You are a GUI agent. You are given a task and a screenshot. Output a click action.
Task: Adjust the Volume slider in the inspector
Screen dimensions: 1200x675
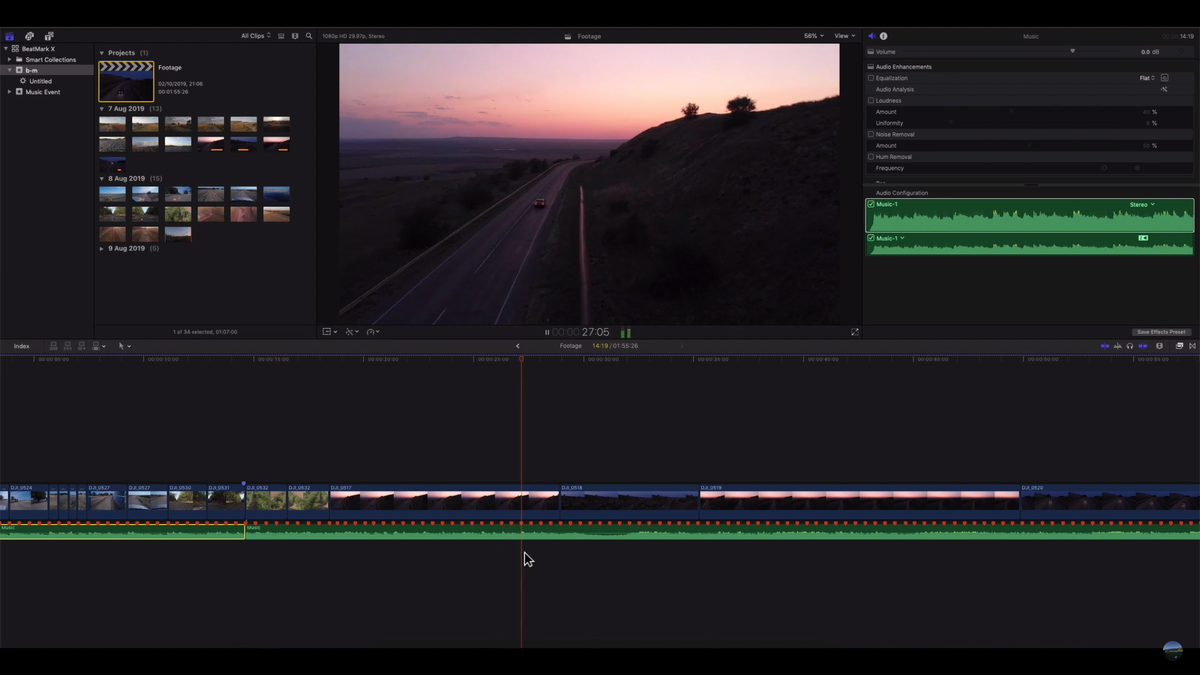[x=1072, y=51]
